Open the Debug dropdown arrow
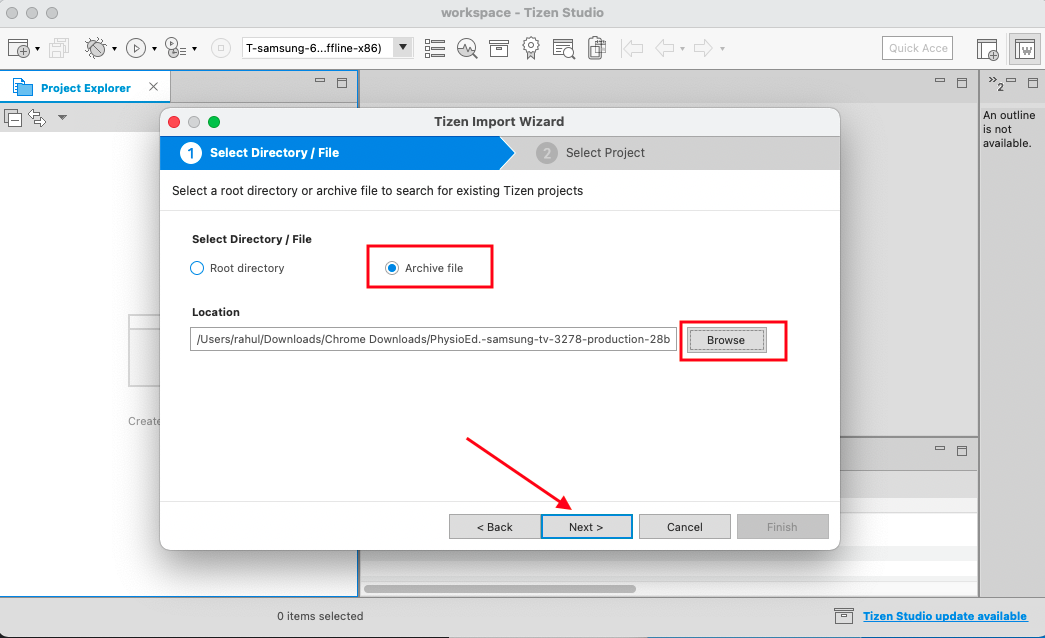The width and height of the screenshot is (1045, 638). [x=115, y=49]
